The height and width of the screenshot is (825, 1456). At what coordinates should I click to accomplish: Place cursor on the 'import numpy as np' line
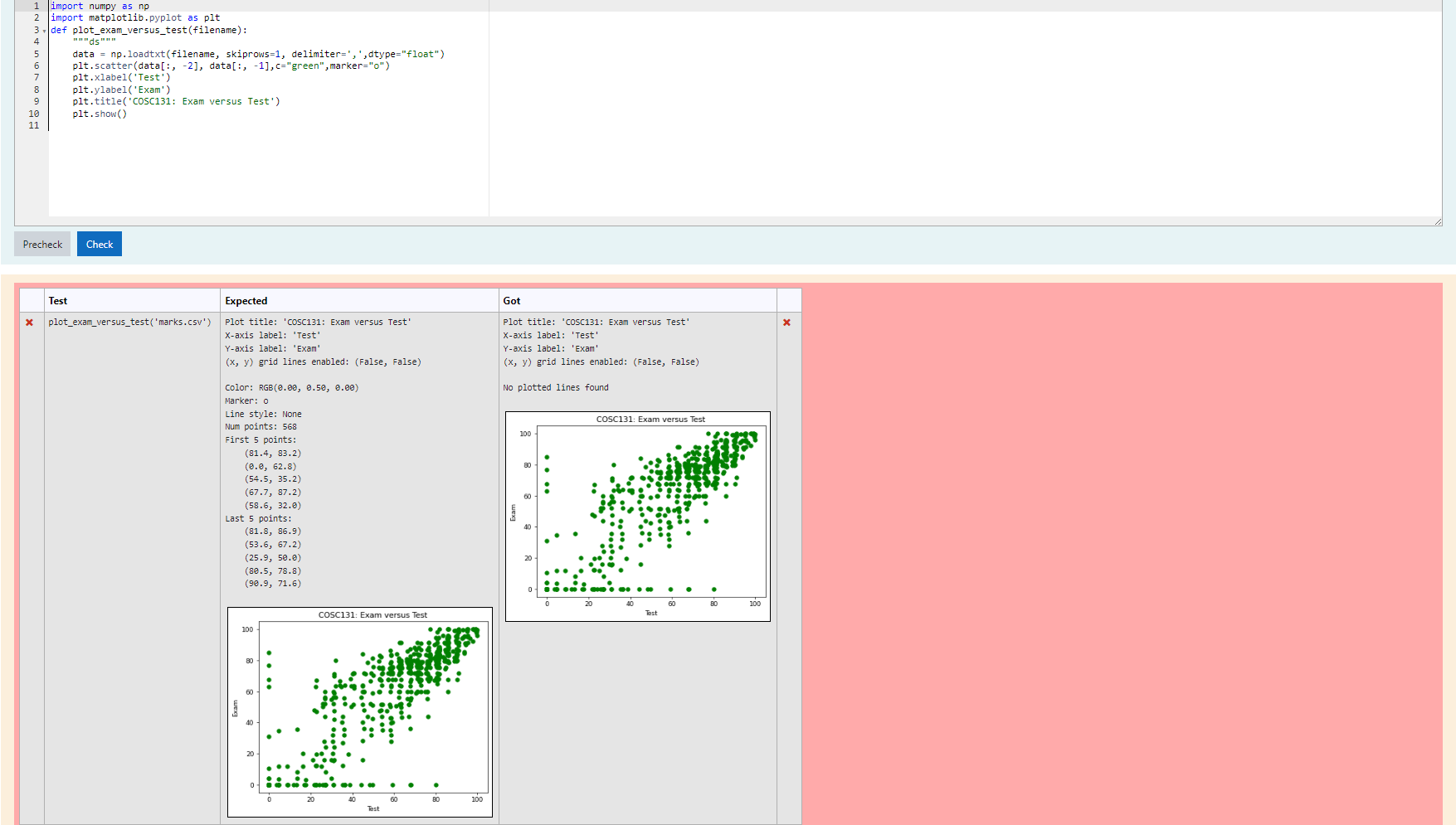pyautogui.click(x=100, y=6)
